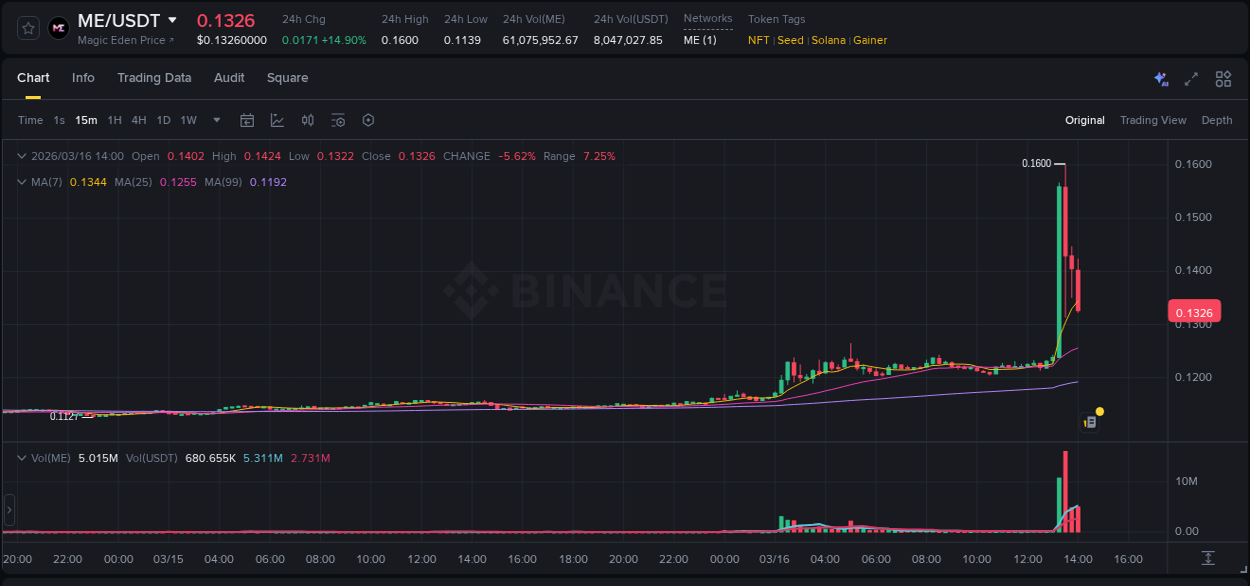This screenshot has width=1250, height=586.
Task: Select the 1D timeframe
Action: click(163, 120)
